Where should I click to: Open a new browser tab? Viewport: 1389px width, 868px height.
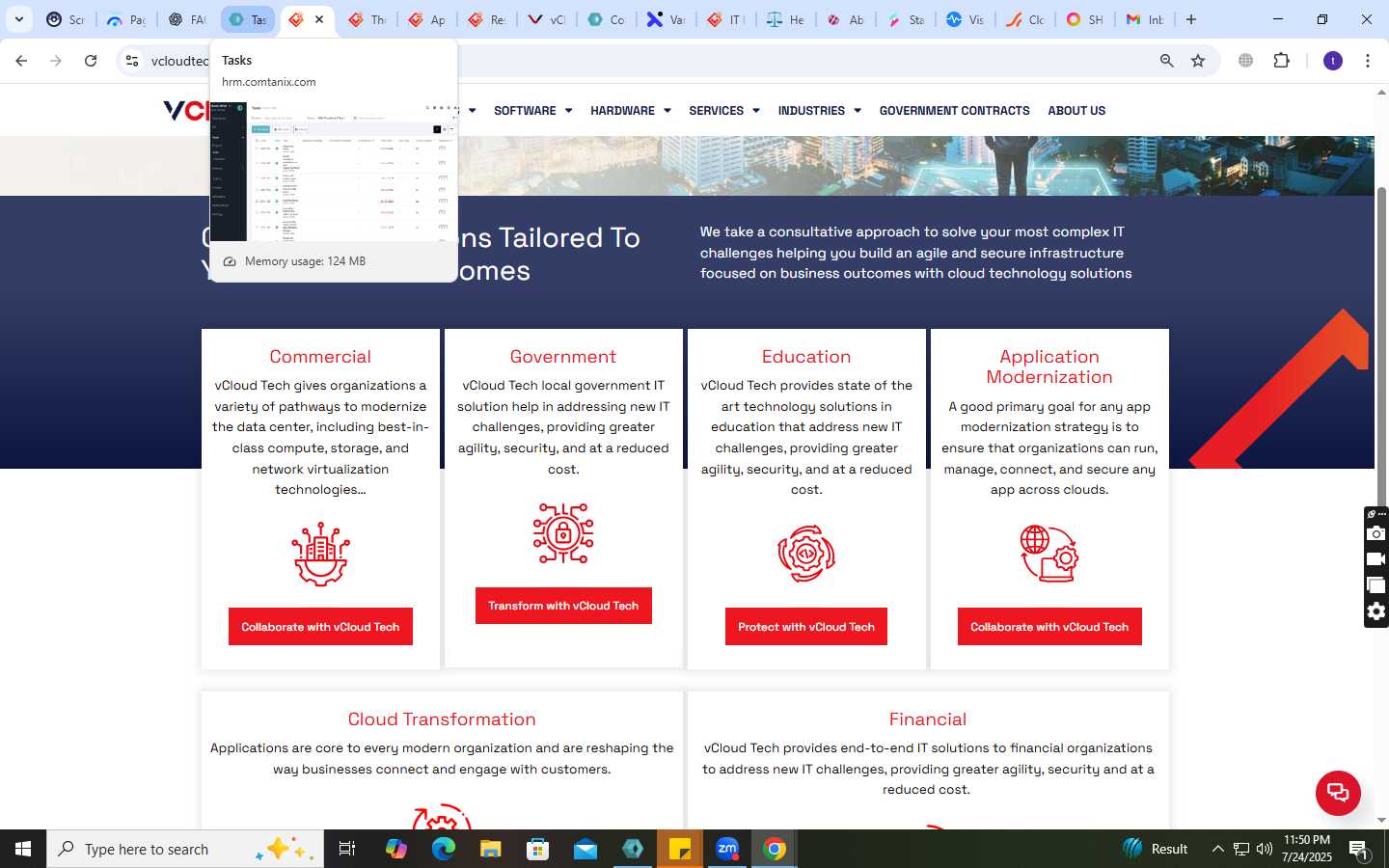click(1191, 19)
